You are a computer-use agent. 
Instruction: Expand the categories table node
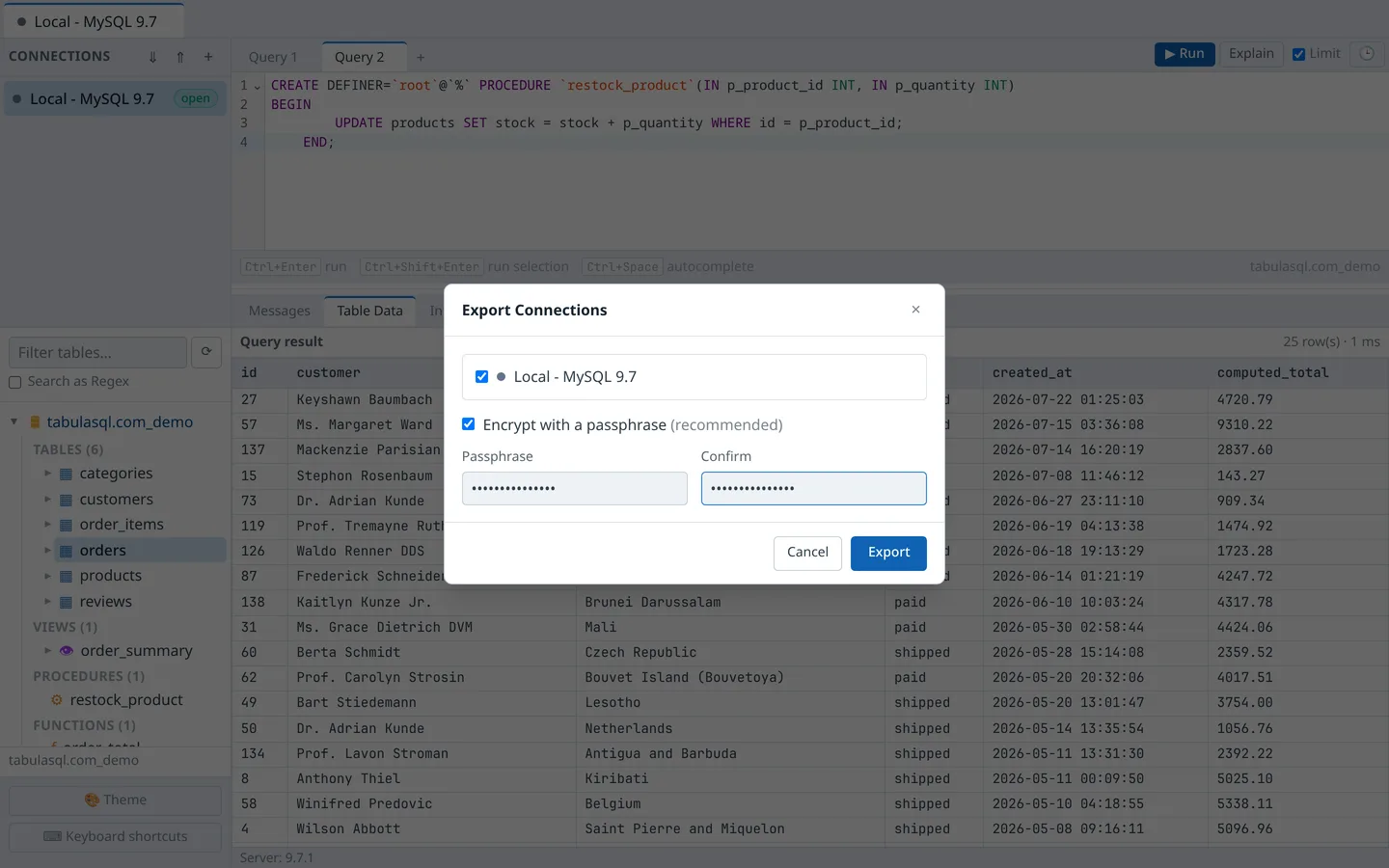pos(47,474)
